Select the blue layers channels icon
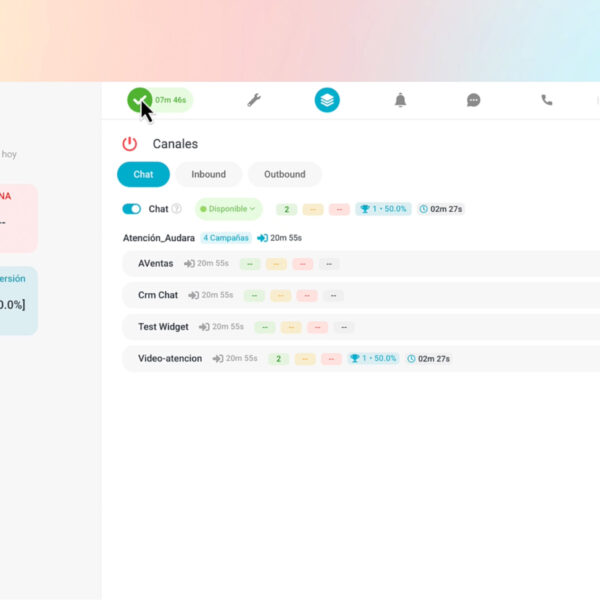This screenshot has width=600, height=600. click(327, 100)
